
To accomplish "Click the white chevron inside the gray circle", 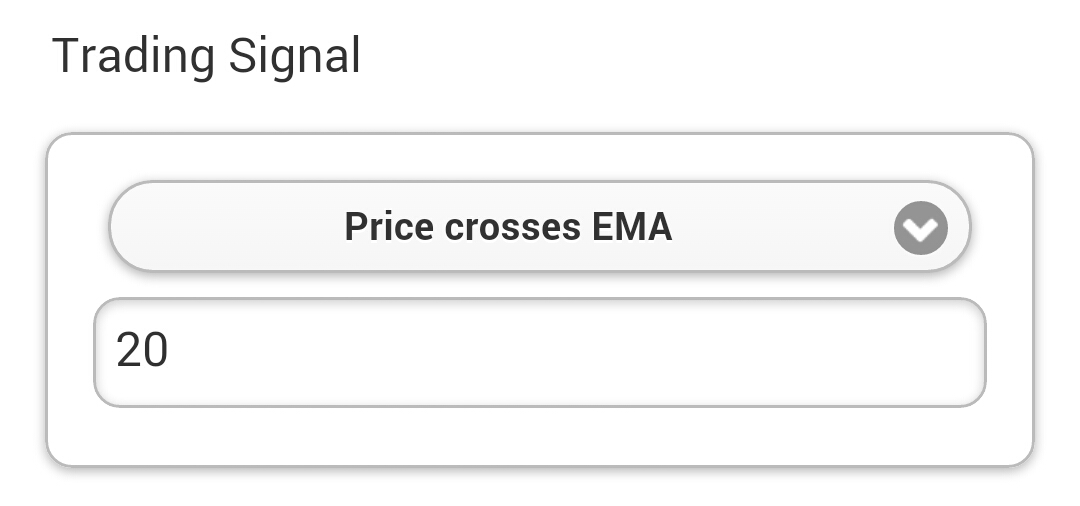I will tap(920, 231).
